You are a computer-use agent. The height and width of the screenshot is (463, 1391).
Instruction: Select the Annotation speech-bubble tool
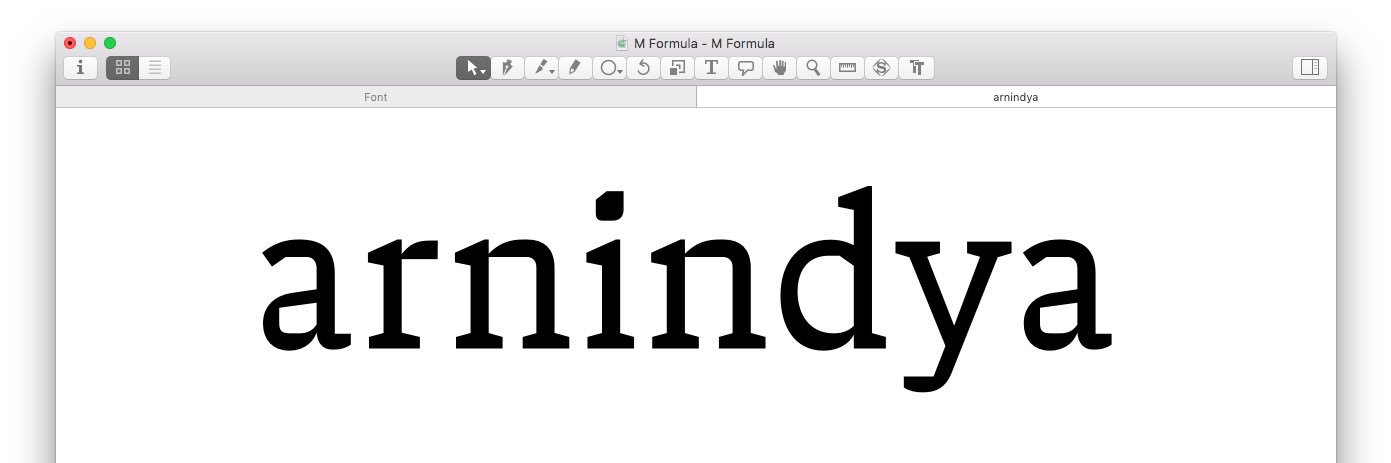pyautogui.click(x=745, y=68)
